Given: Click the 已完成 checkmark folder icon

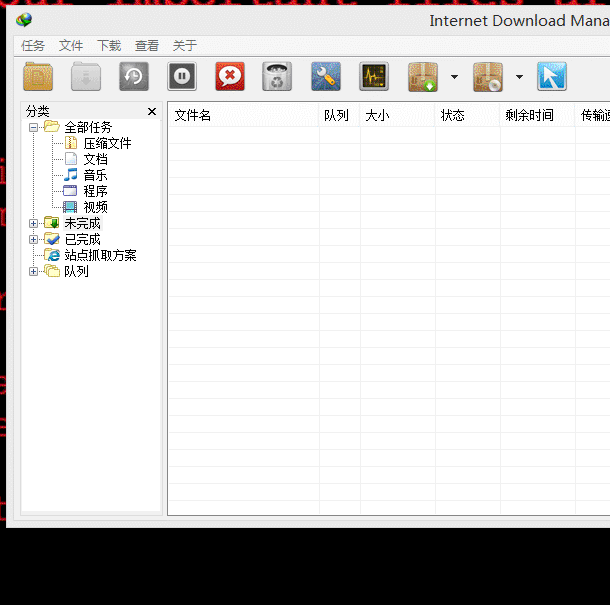Looking at the screenshot, I should [52, 238].
